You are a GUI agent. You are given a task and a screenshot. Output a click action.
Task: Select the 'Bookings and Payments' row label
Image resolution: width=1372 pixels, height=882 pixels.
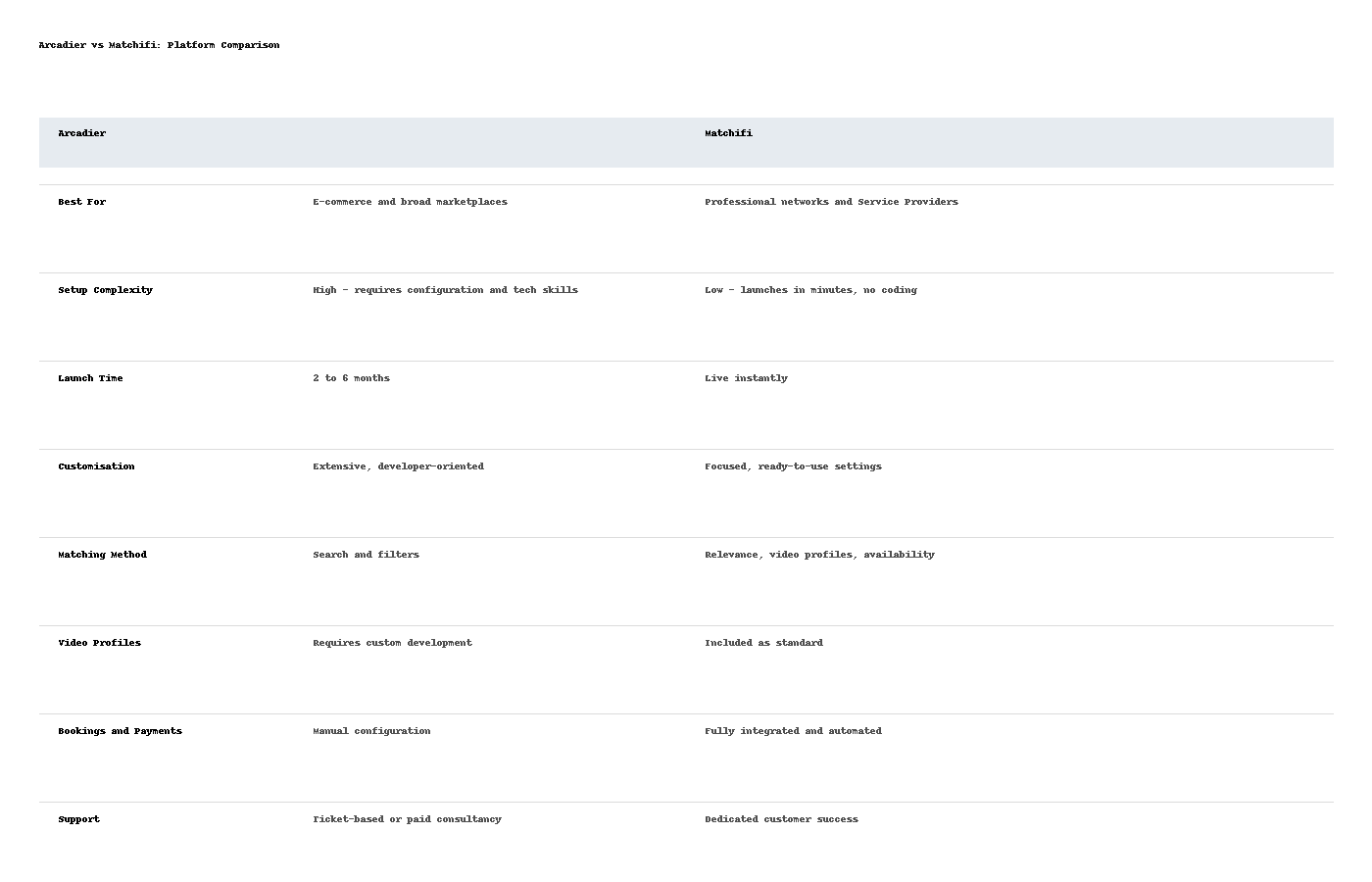[121, 731]
